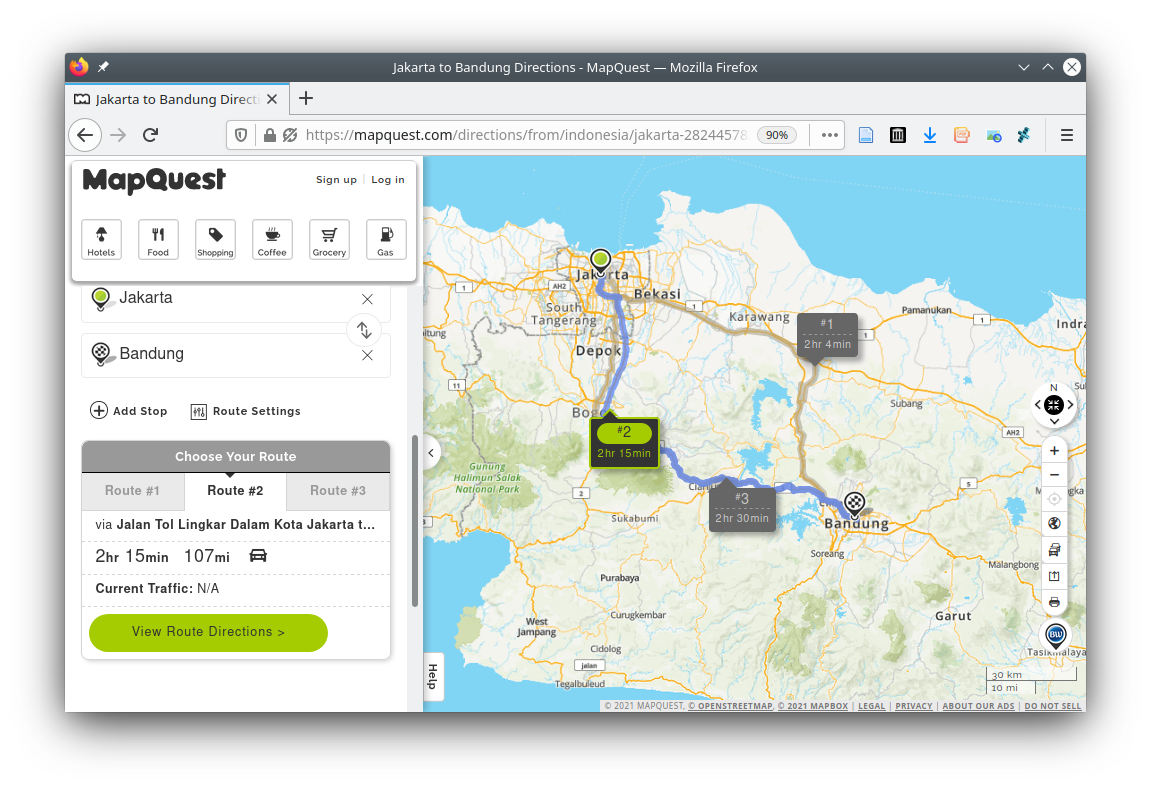Open Route Settings
The width and height of the screenshot is (1151, 789).
[x=245, y=411]
